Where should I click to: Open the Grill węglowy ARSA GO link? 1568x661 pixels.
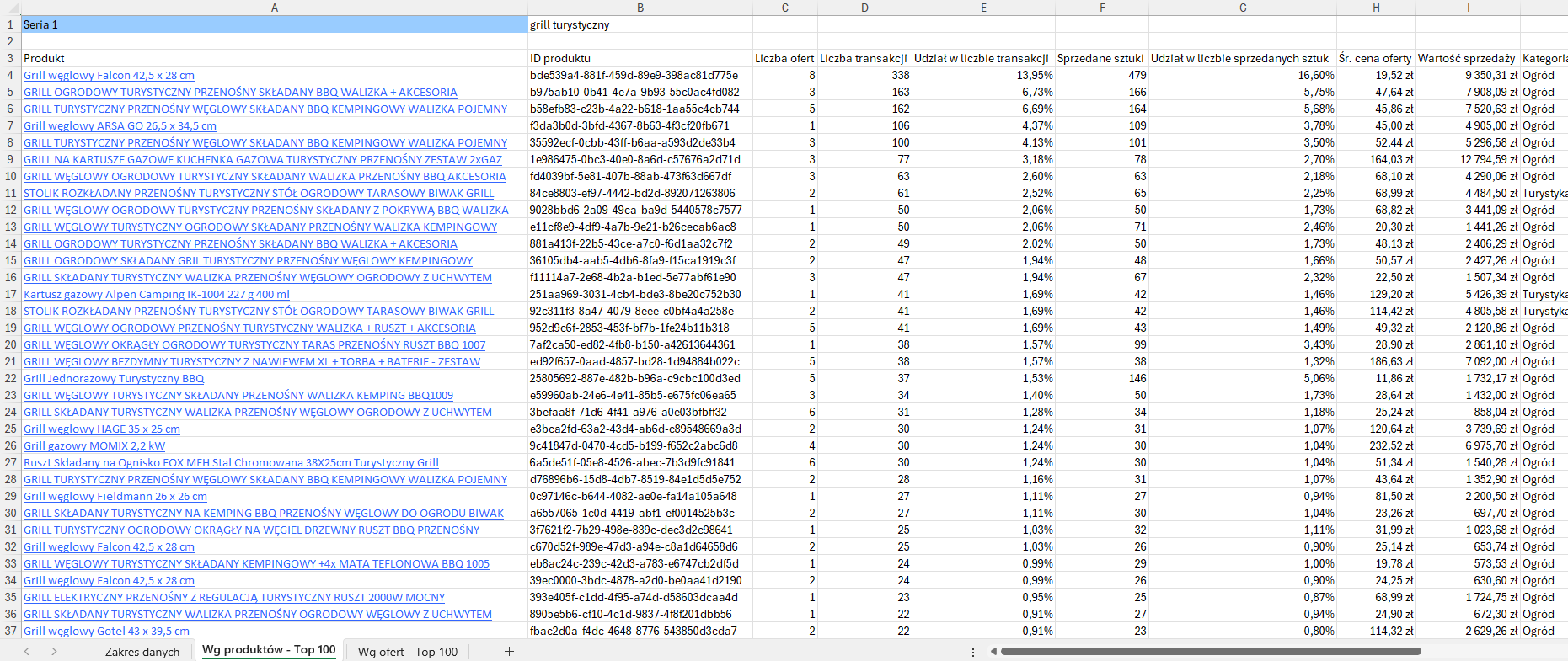[120, 125]
